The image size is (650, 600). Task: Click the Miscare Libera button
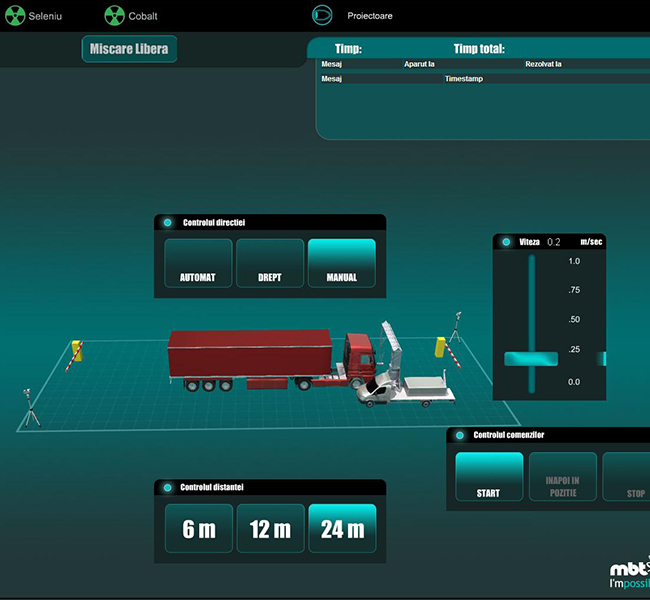pyautogui.click(x=129, y=49)
